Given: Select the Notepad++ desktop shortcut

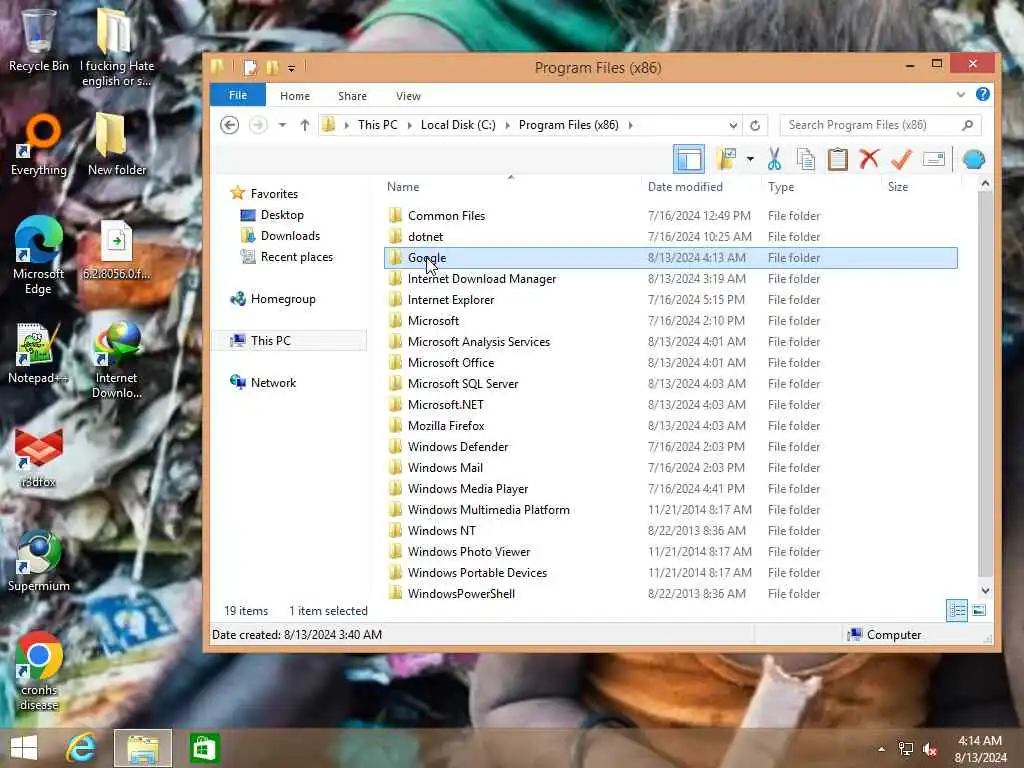Looking at the screenshot, I should [x=38, y=353].
